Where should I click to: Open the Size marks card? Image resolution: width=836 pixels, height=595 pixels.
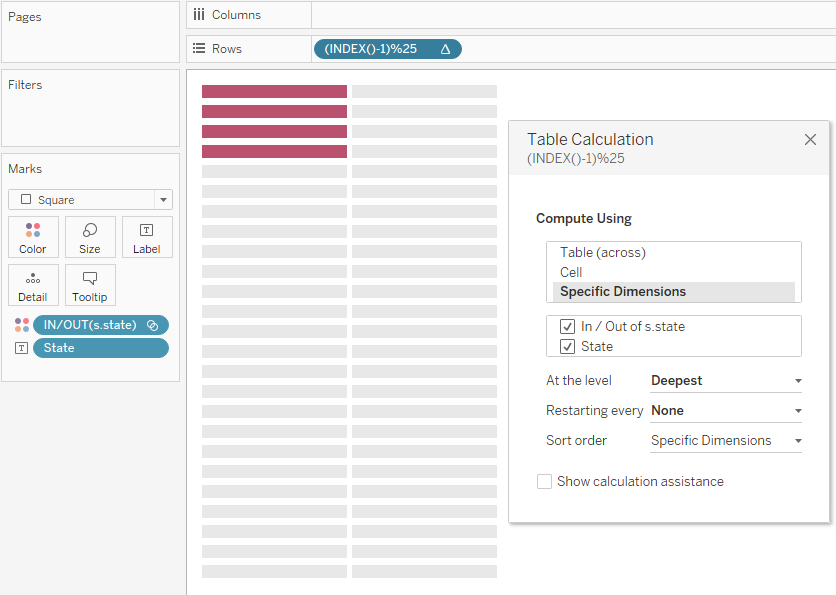(x=90, y=237)
